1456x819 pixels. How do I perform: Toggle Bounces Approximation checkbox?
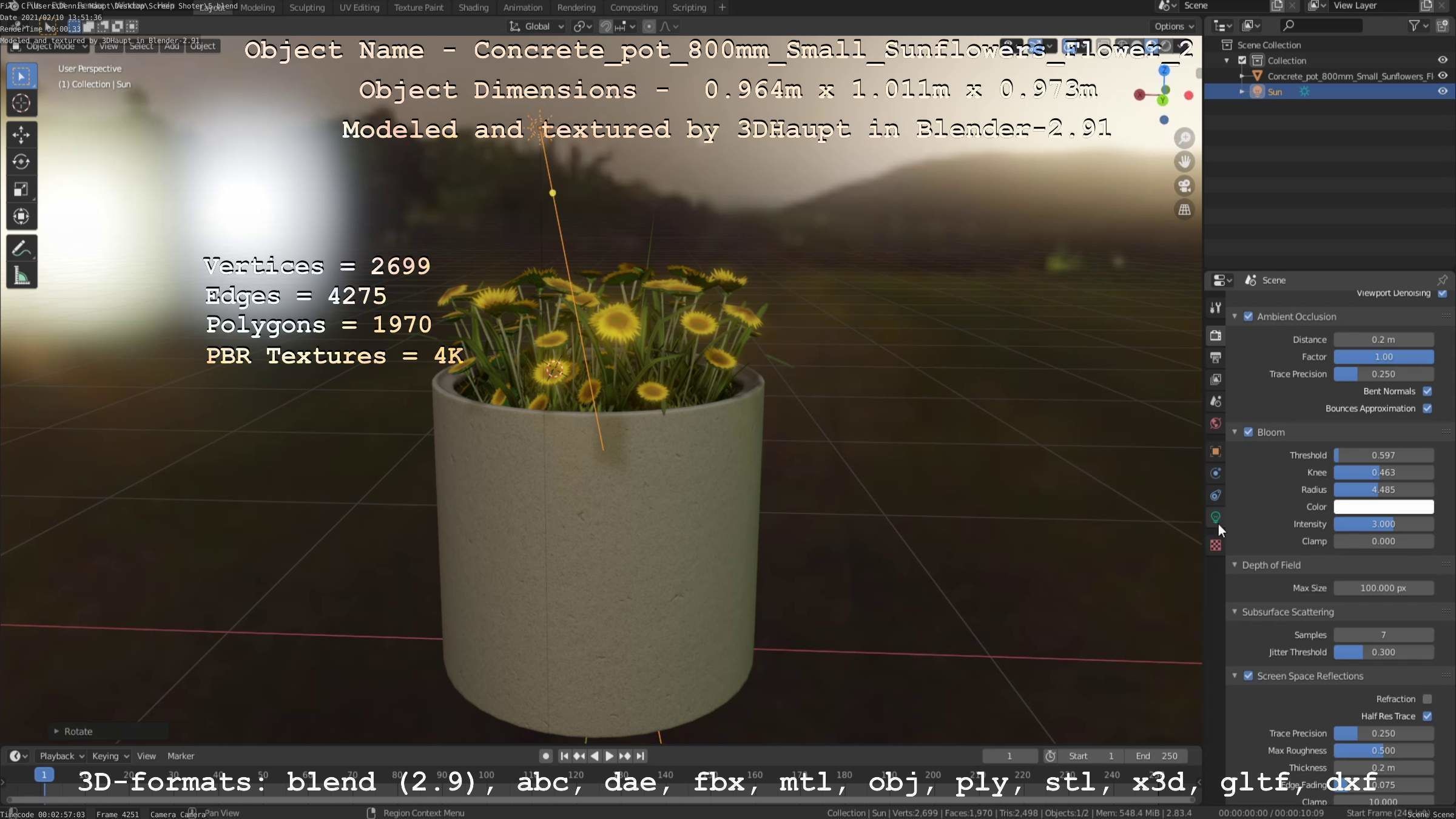pos(1427,408)
